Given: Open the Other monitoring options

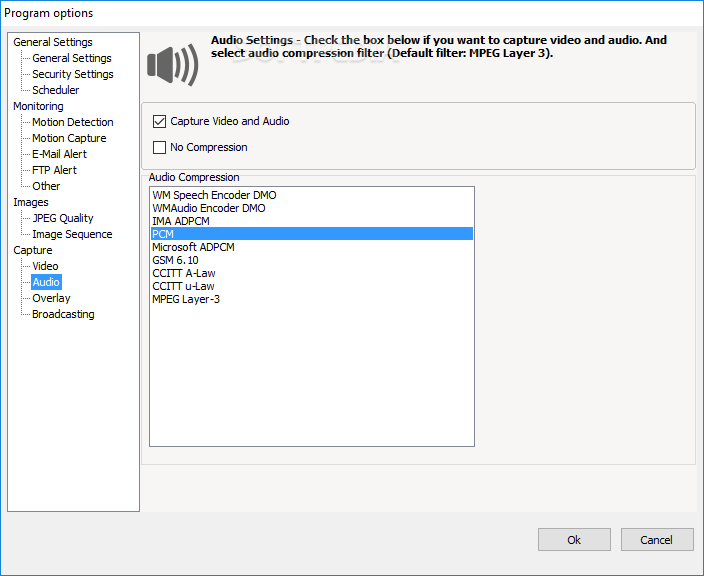Looking at the screenshot, I should pyautogui.click(x=46, y=186).
